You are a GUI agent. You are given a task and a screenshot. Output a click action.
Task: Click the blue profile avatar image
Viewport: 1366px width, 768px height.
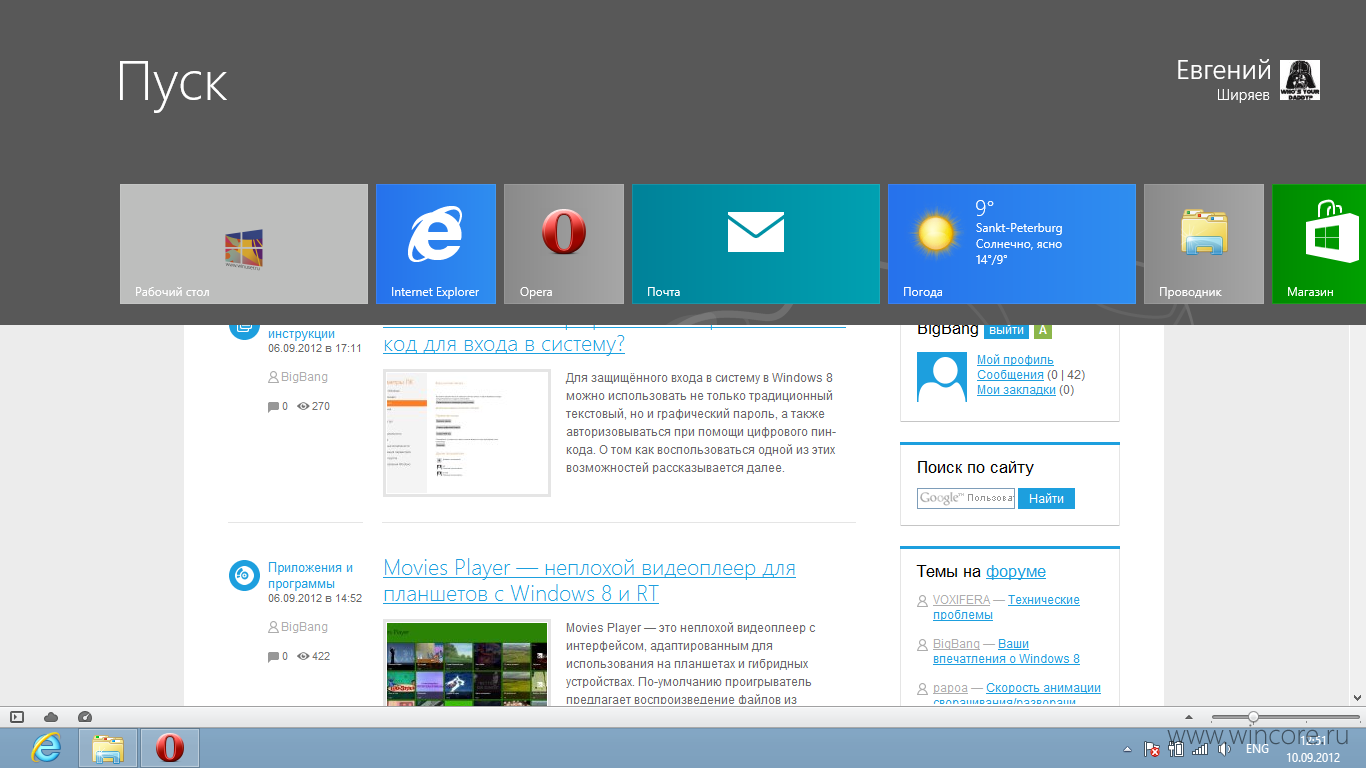click(942, 377)
